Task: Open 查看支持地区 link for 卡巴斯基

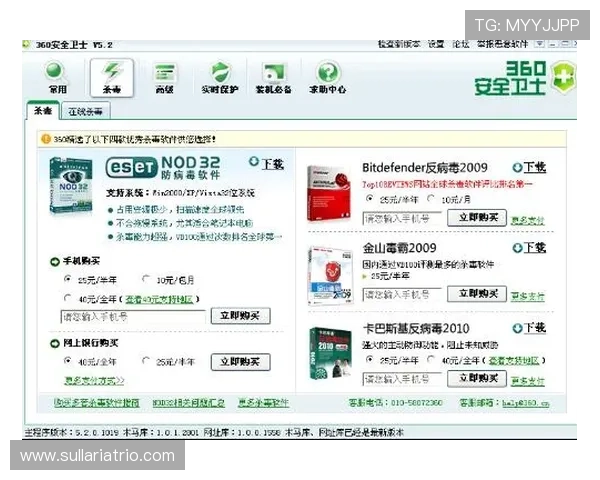Action: click(x=514, y=361)
